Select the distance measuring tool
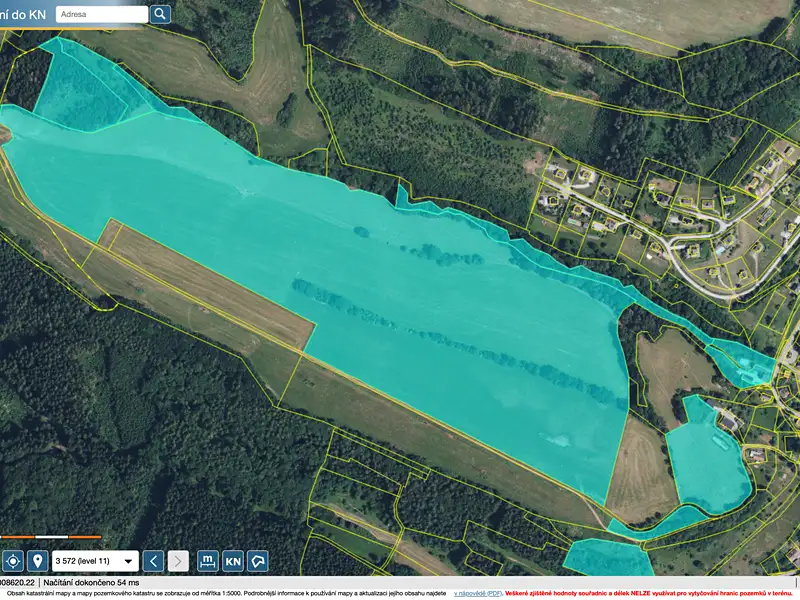 [208, 561]
